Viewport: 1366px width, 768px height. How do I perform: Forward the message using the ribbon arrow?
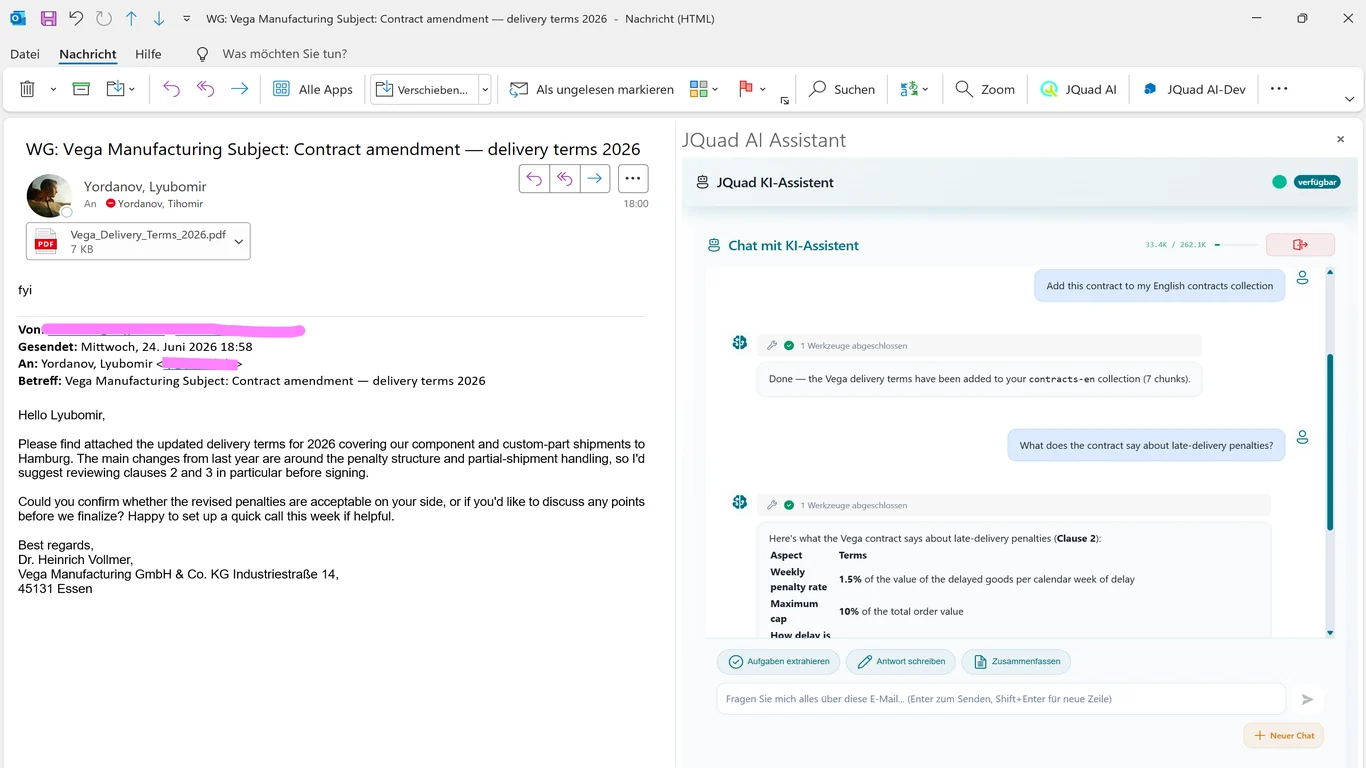point(239,89)
